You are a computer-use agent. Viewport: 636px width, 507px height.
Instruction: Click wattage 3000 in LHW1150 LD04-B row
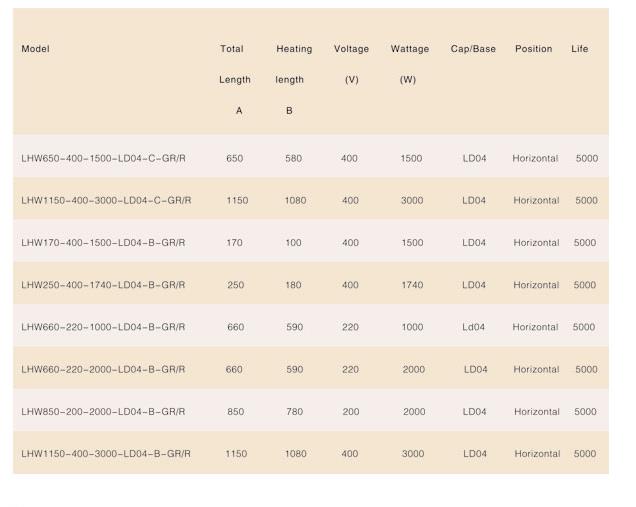pyautogui.click(x=413, y=453)
